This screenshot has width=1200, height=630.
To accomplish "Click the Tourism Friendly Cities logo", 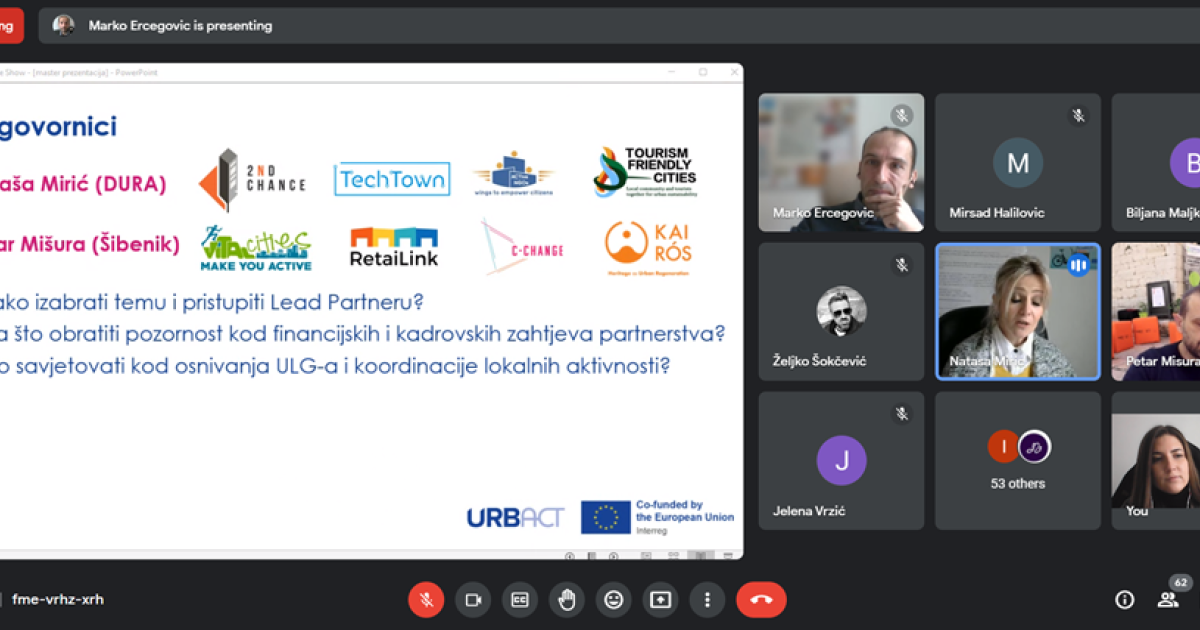I will [x=645, y=172].
